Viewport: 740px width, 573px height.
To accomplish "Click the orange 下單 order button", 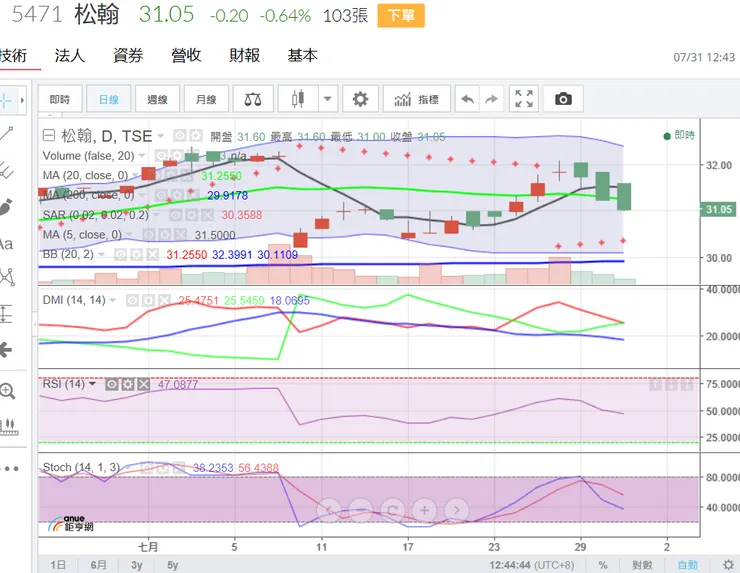I will pos(401,16).
